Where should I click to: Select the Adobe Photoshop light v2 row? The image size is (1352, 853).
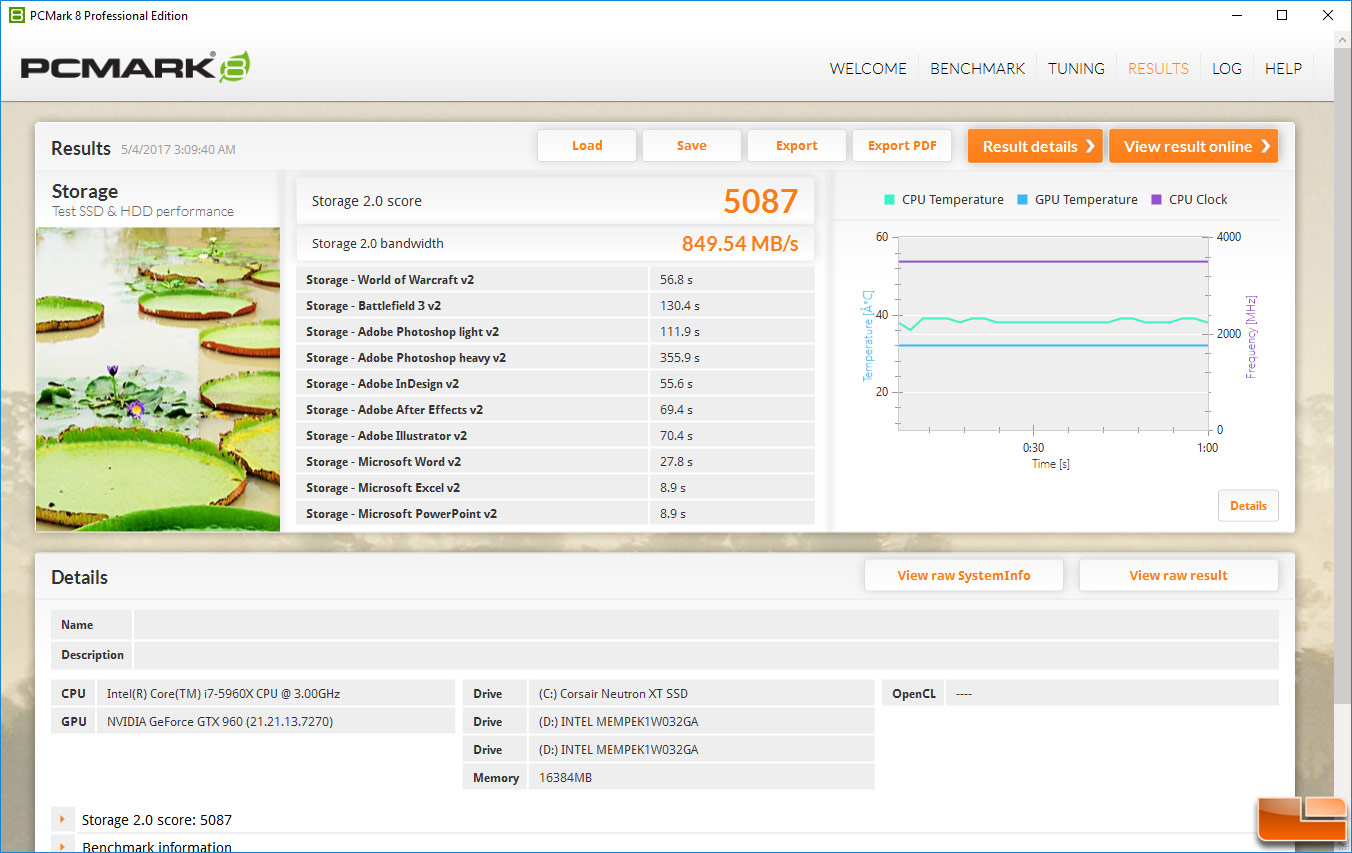pyautogui.click(x=555, y=332)
